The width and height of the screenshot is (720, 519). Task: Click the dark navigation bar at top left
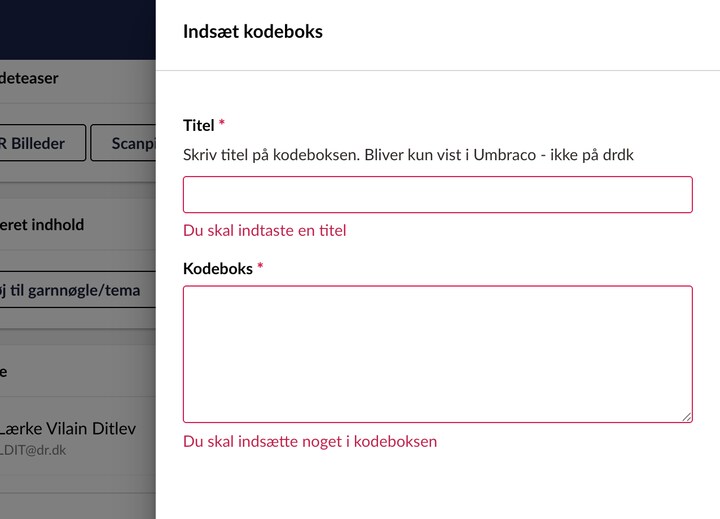click(77, 27)
